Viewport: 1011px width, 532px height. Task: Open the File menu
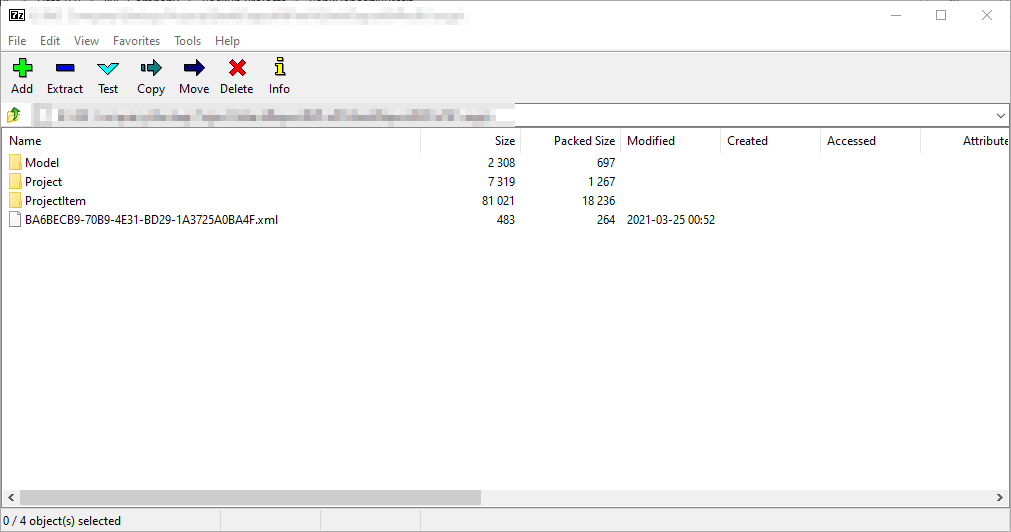click(17, 41)
